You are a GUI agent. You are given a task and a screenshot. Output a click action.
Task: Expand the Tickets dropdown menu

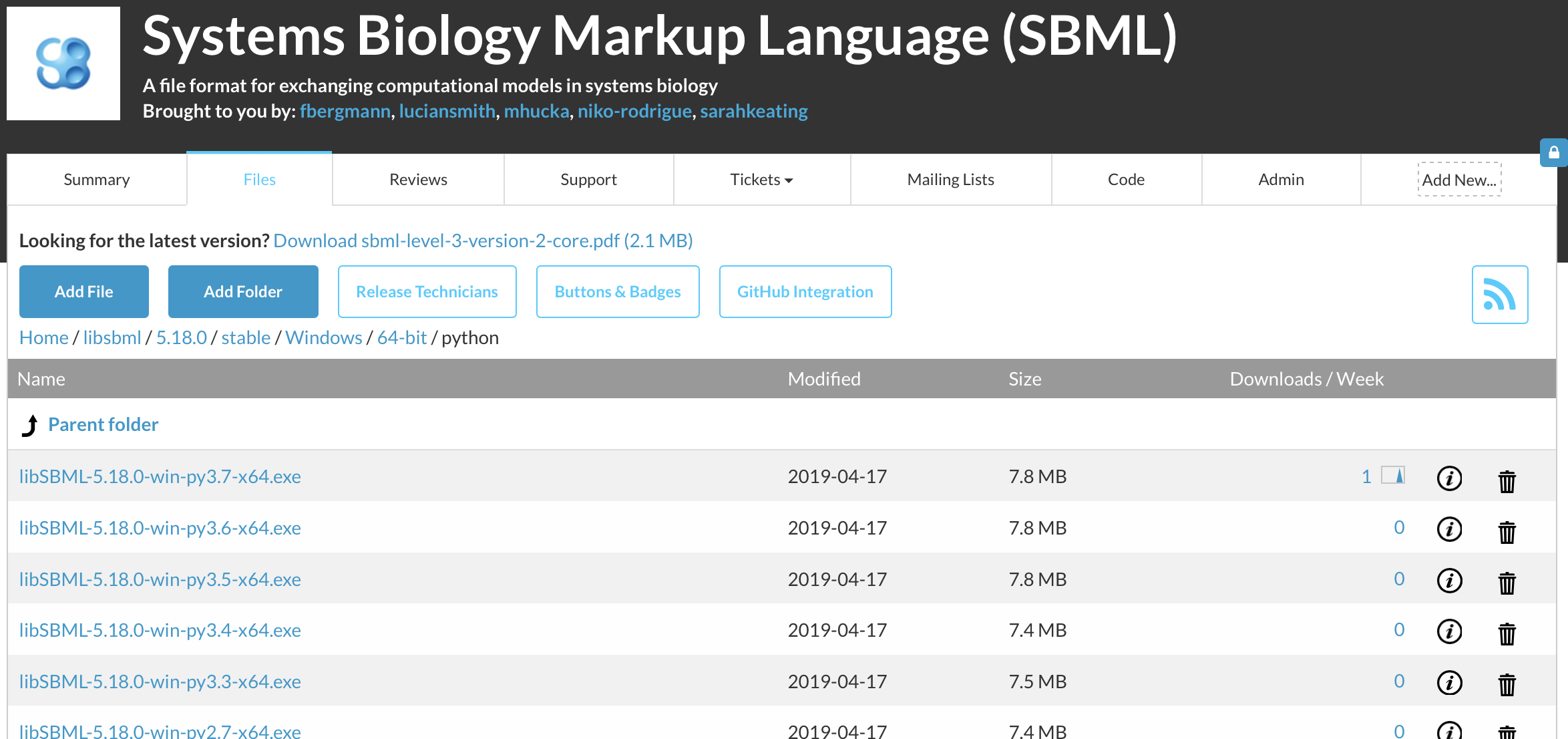click(761, 180)
